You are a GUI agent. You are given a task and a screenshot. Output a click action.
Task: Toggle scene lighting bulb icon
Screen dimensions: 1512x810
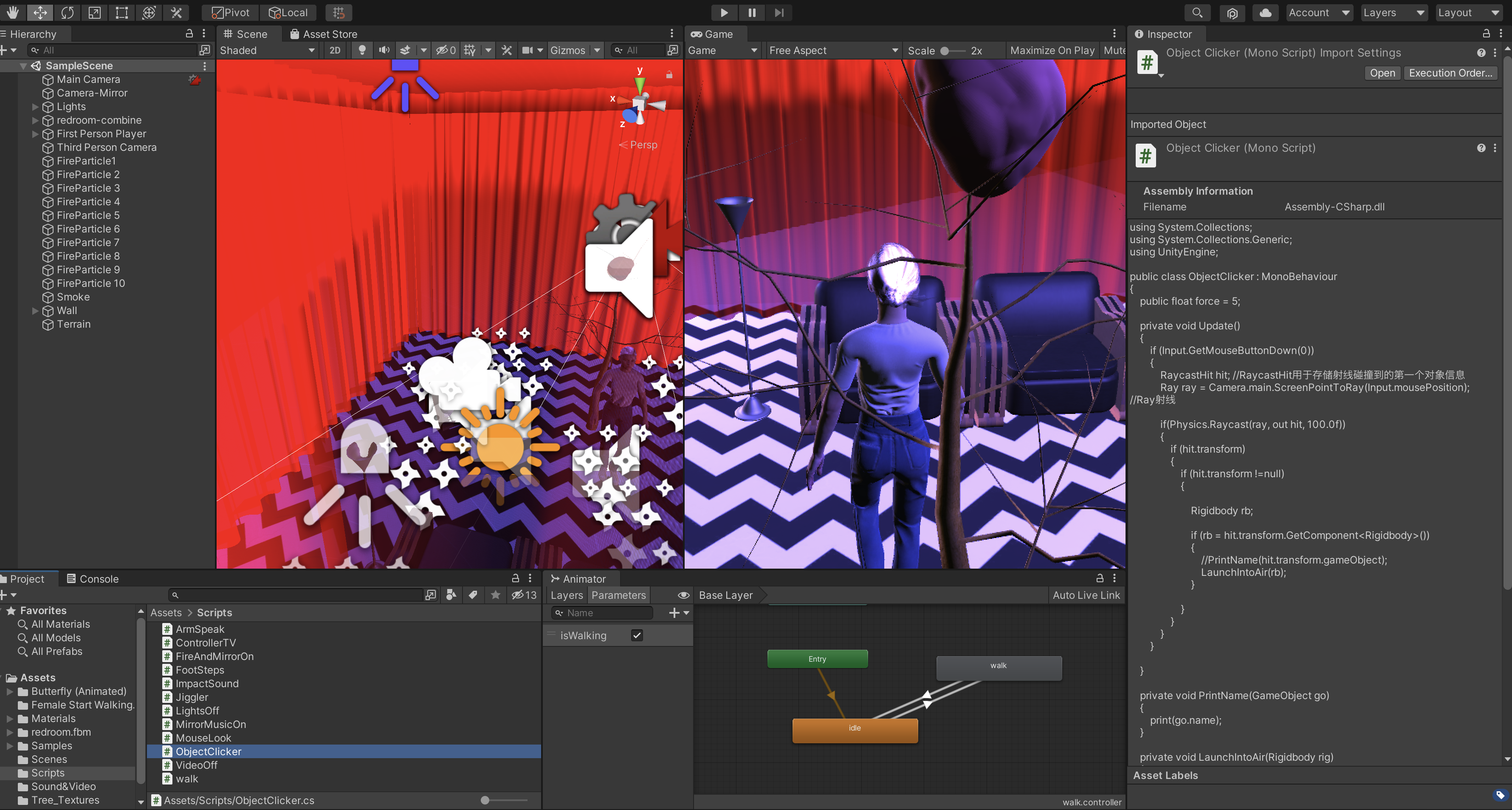click(362, 51)
